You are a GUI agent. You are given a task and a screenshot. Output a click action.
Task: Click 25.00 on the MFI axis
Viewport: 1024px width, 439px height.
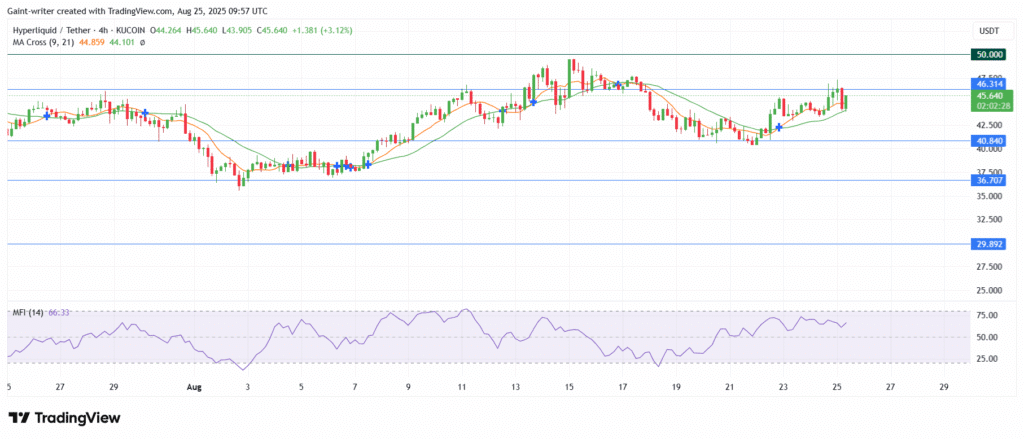click(987, 359)
